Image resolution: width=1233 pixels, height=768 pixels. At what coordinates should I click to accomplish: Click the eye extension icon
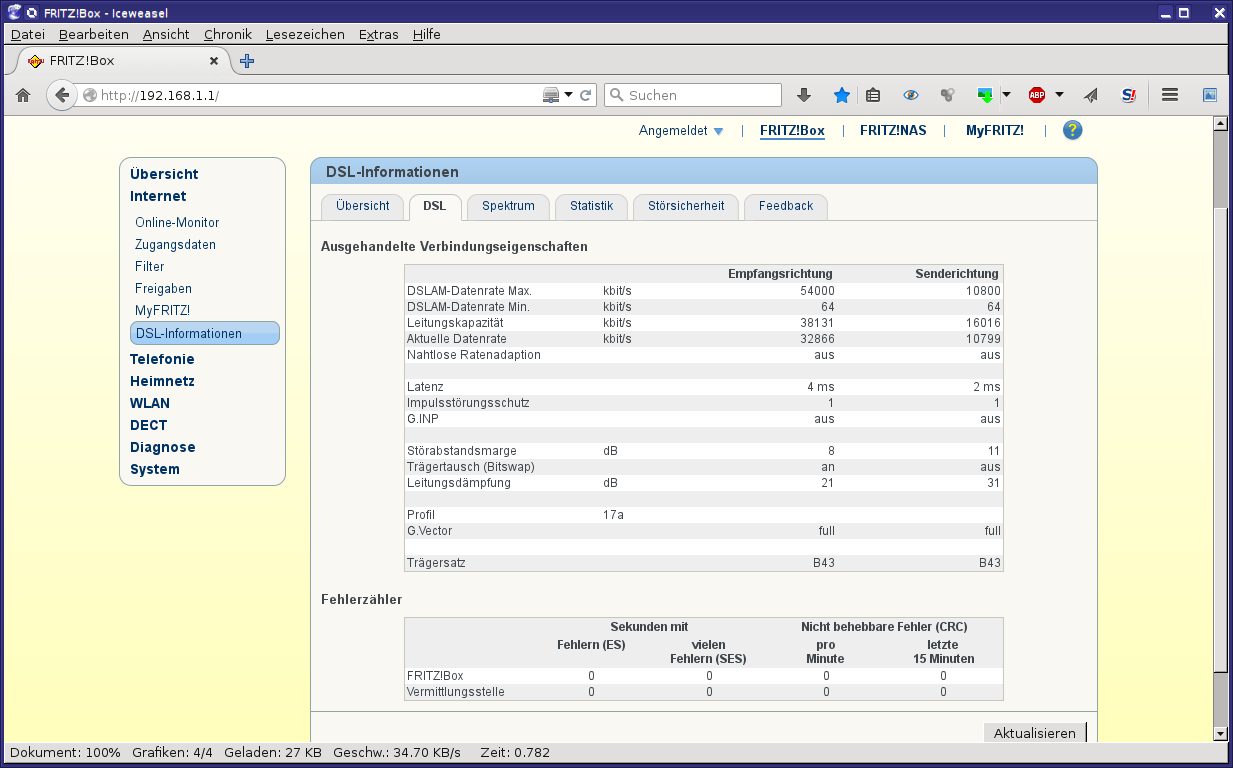click(x=910, y=95)
